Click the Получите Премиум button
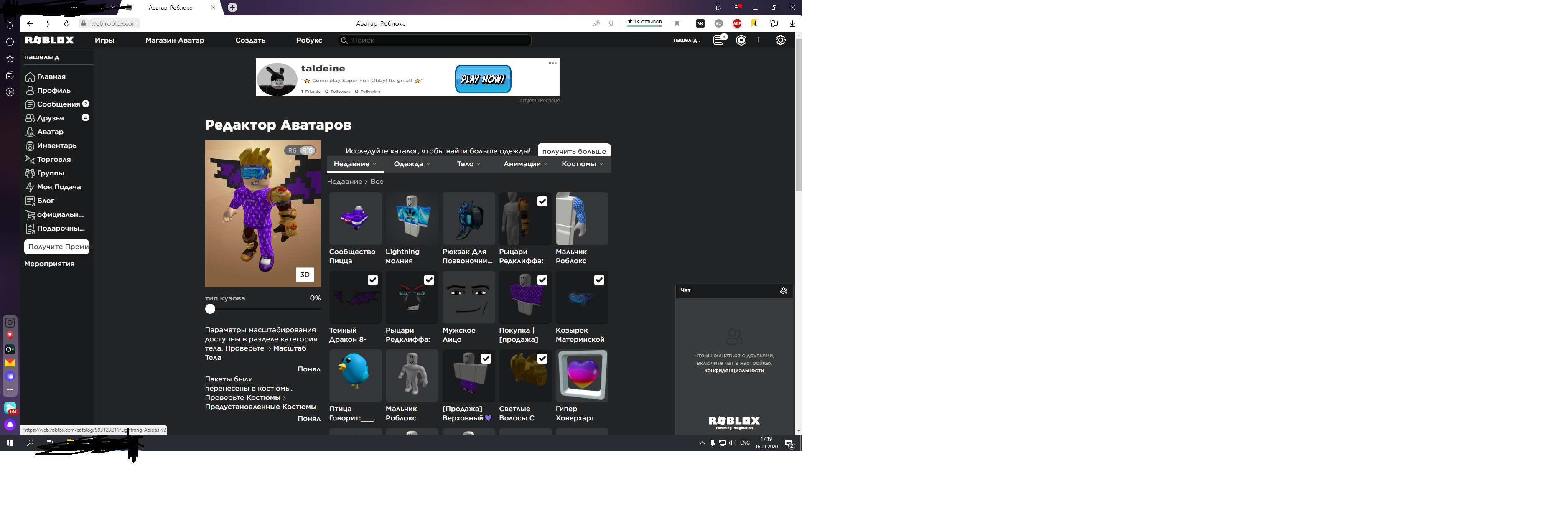The image size is (1568, 529). (56, 247)
